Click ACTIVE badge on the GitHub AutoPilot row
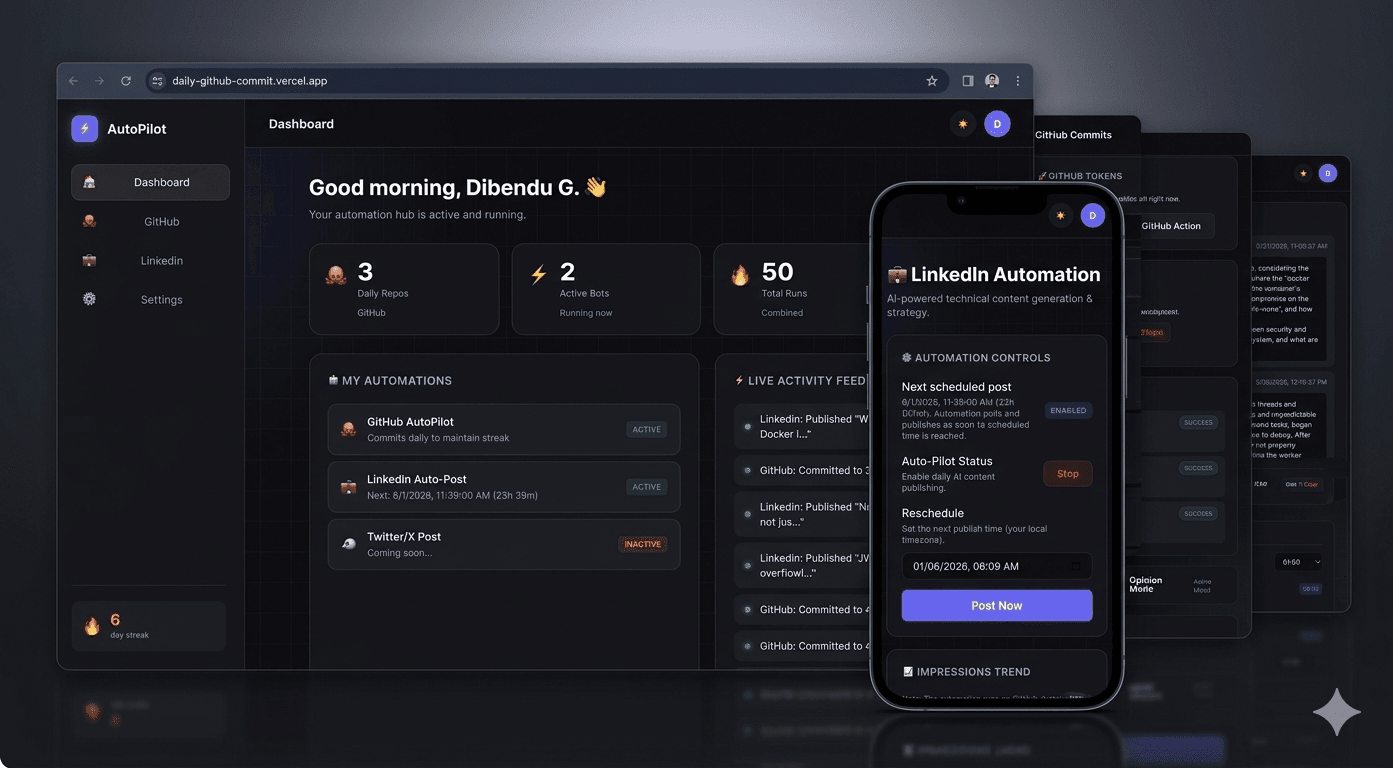This screenshot has height=768, width=1393. [647, 429]
